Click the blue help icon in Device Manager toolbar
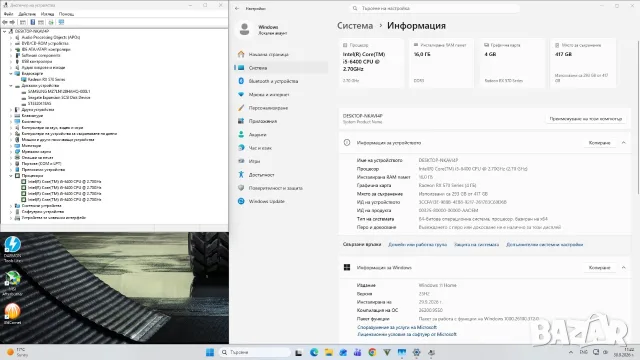640x360 pixels. pyautogui.click(x=33, y=22)
